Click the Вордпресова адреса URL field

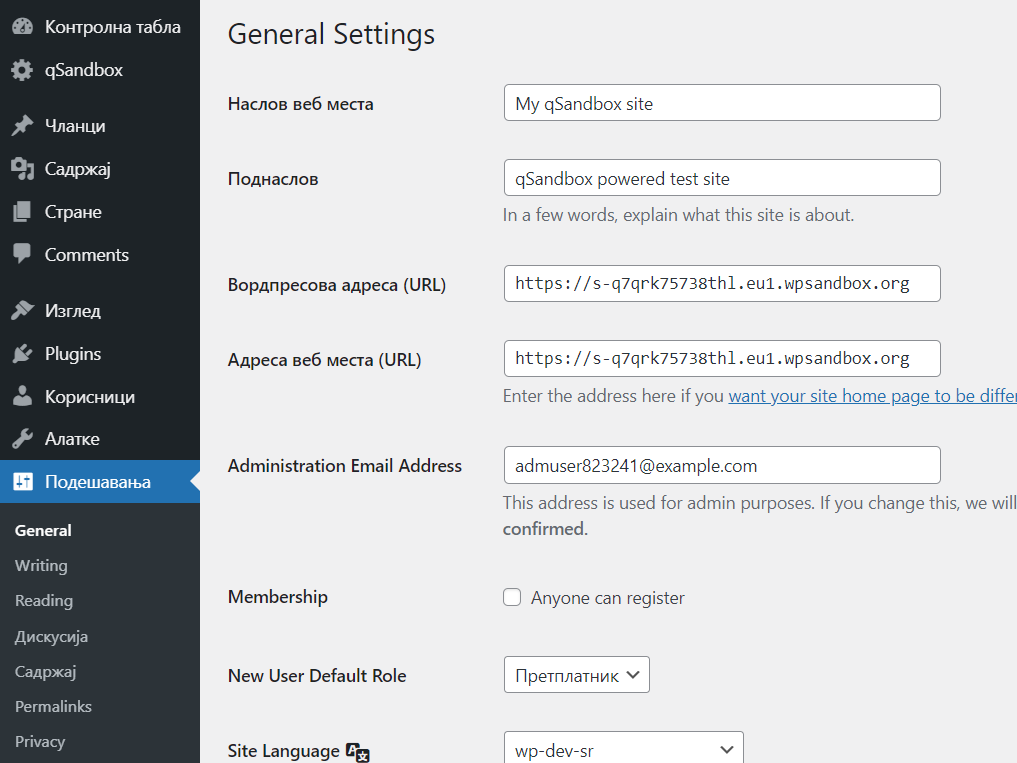pos(722,284)
